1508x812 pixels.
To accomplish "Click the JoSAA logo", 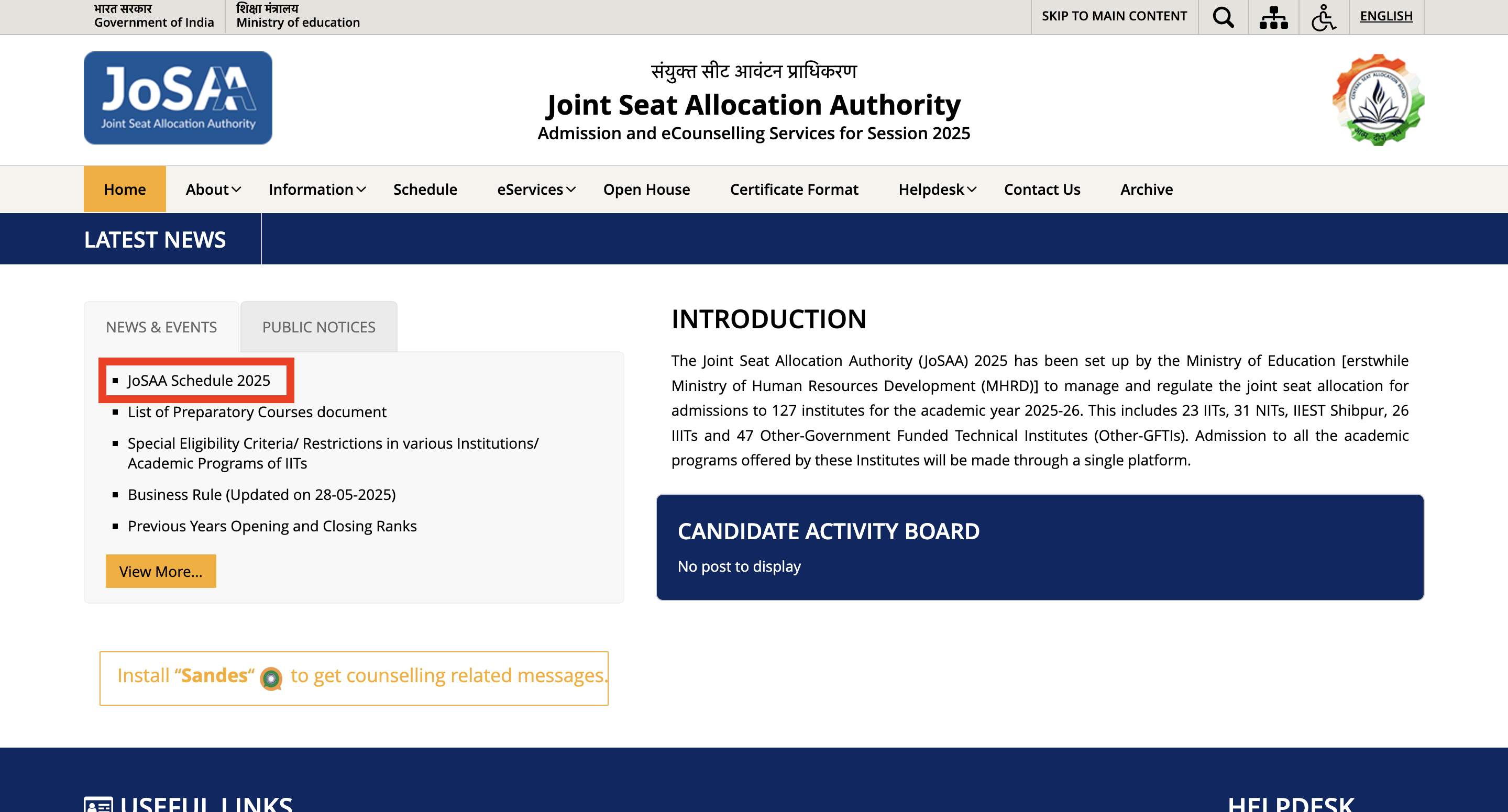I will (x=178, y=98).
